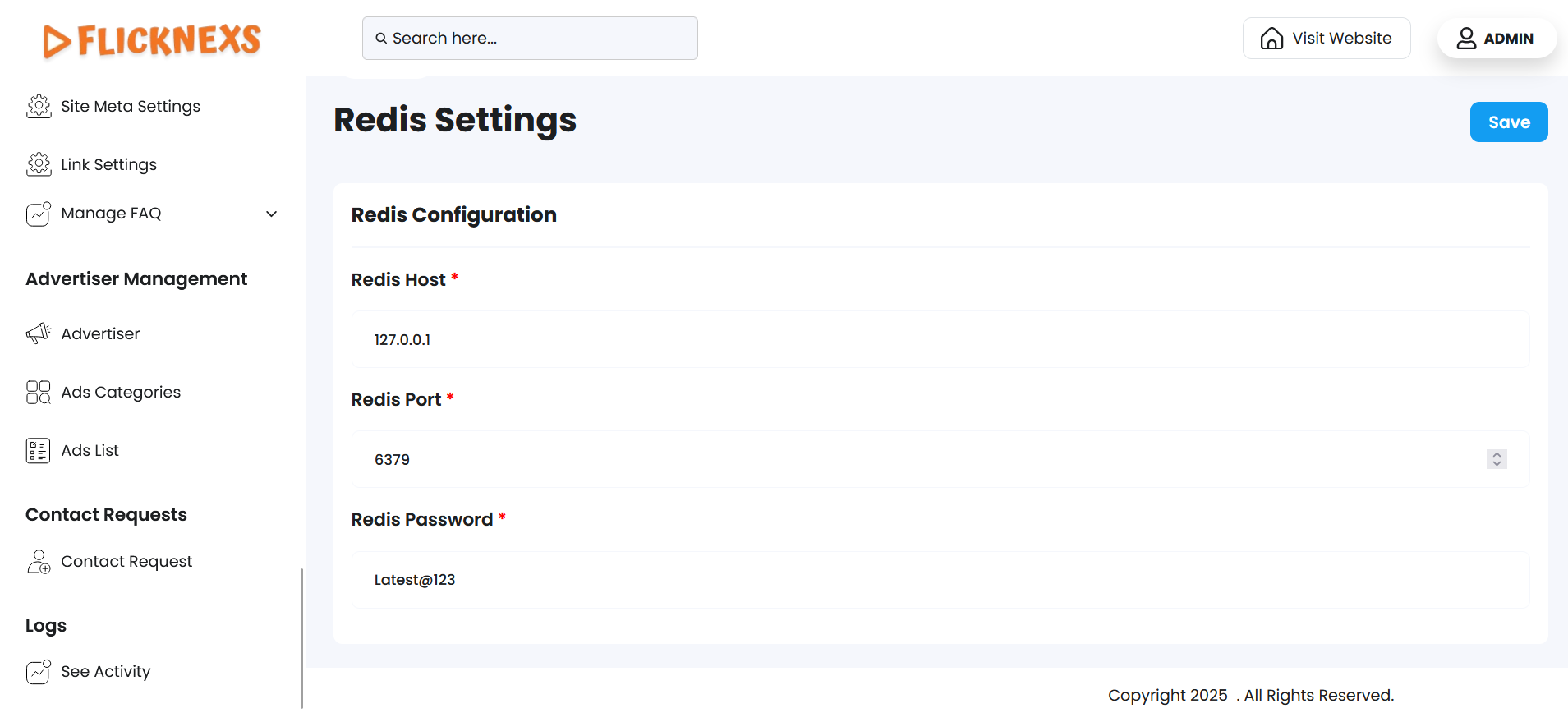Save the Redis settings
This screenshot has height=722, width=1568.
point(1508,122)
